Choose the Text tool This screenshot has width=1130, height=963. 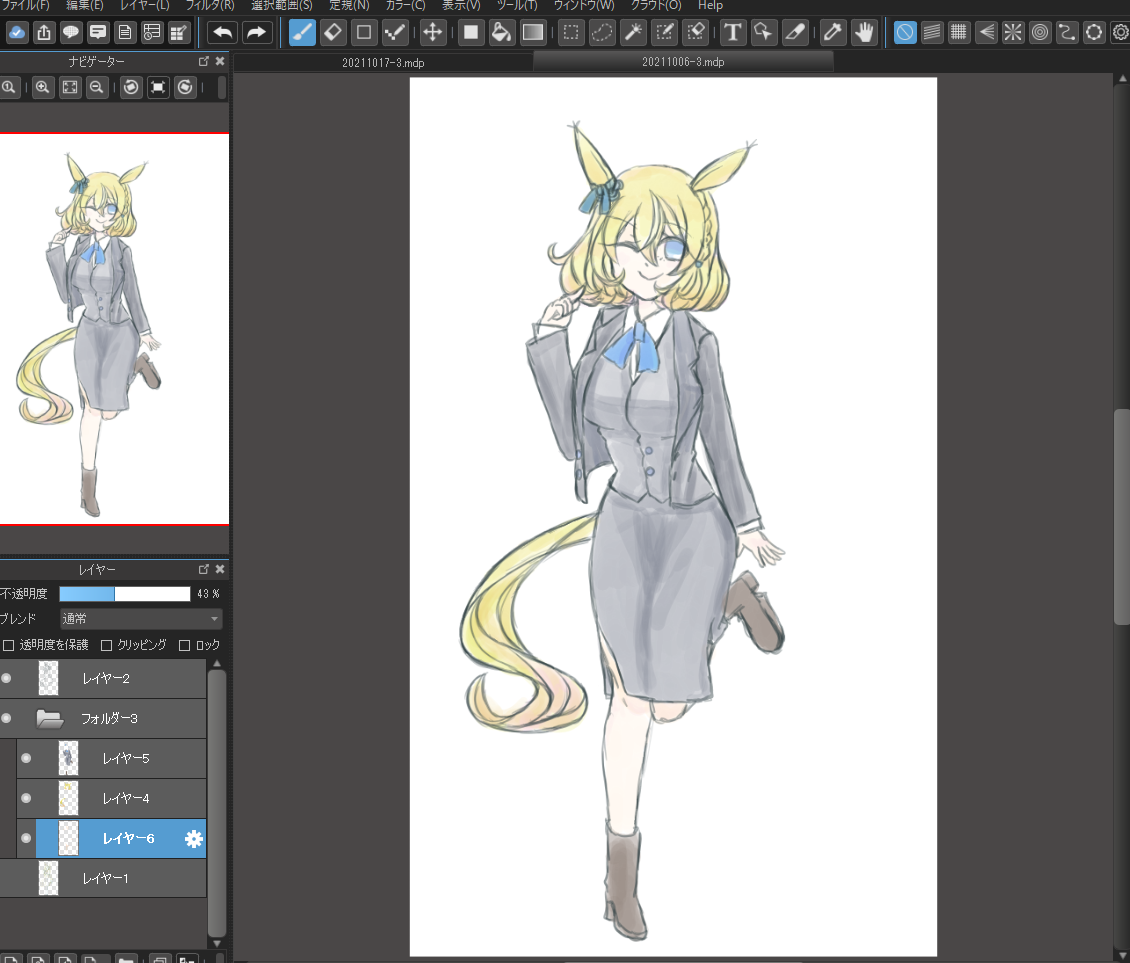[x=733, y=32]
